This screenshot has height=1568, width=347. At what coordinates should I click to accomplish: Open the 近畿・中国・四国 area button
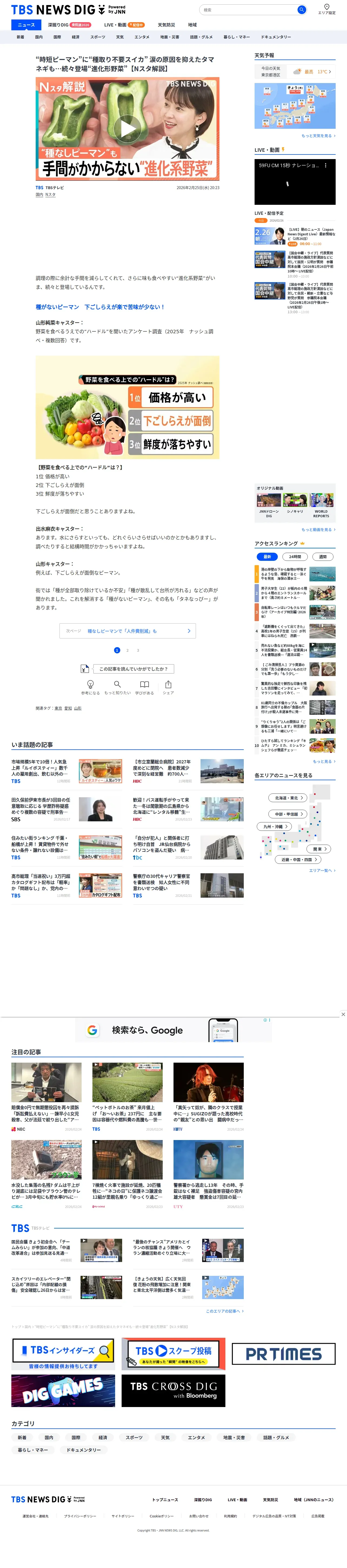[x=298, y=859]
